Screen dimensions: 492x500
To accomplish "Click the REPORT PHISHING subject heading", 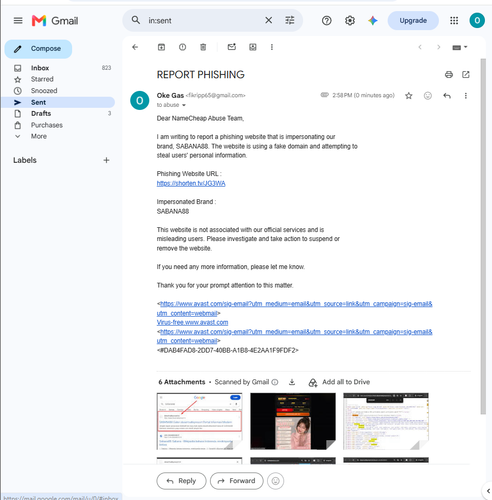I will [x=201, y=75].
